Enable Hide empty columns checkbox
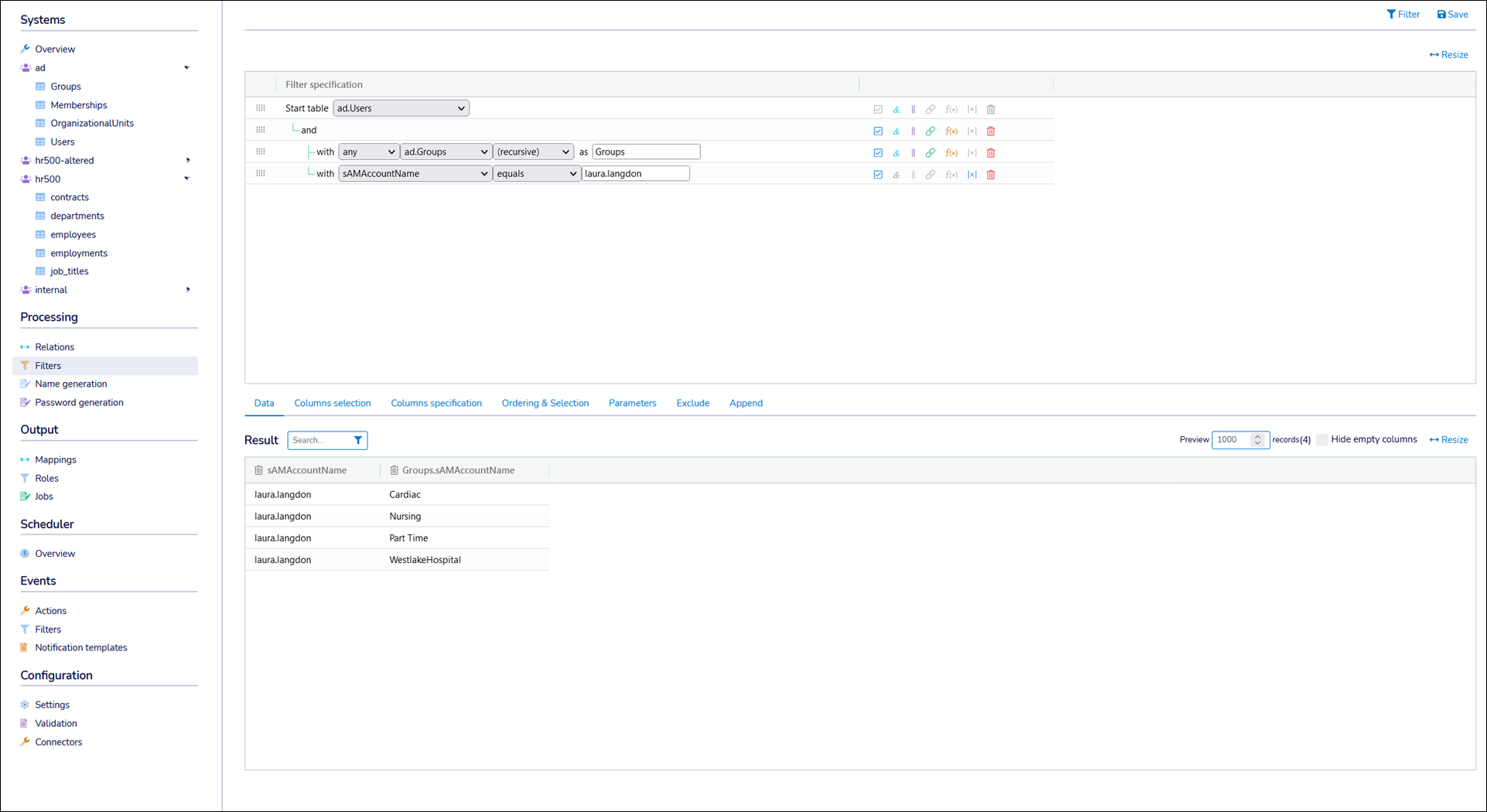 pyautogui.click(x=1321, y=440)
